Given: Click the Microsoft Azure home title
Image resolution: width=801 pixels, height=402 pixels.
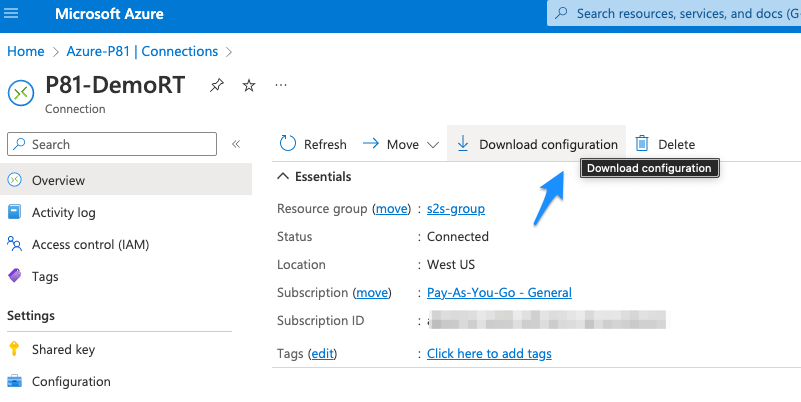Looking at the screenshot, I should [x=109, y=14].
